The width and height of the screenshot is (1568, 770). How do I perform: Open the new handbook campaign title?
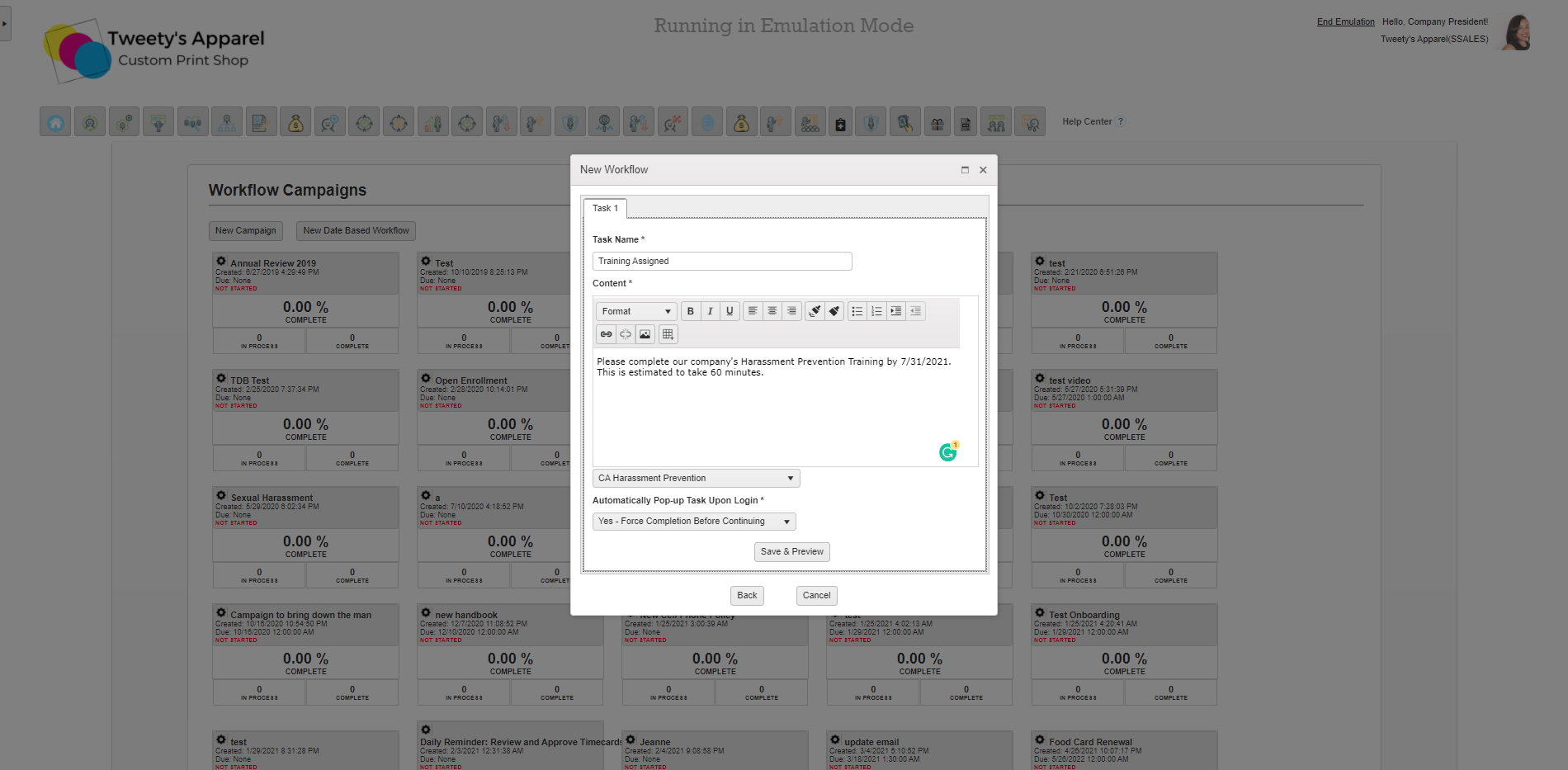(x=466, y=615)
